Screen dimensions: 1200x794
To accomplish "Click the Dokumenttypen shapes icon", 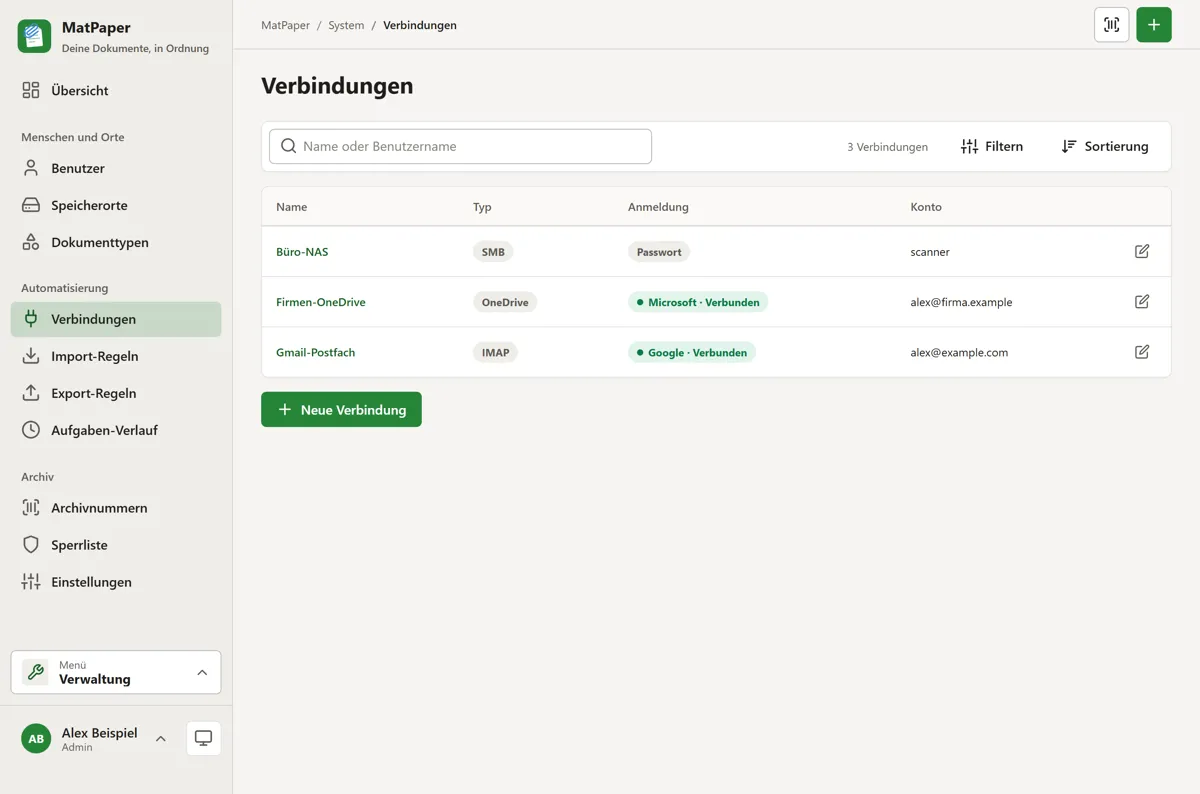I will (x=31, y=242).
